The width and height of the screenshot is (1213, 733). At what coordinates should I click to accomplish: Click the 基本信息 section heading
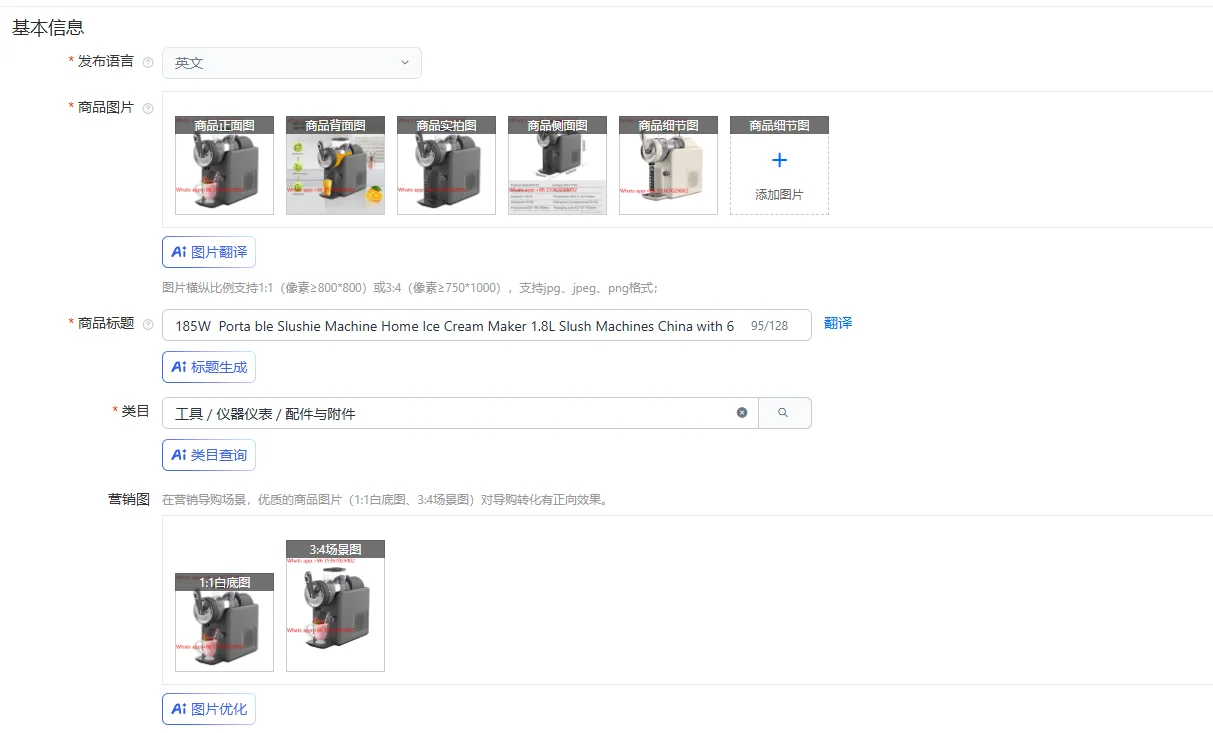(x=48, y=28)
